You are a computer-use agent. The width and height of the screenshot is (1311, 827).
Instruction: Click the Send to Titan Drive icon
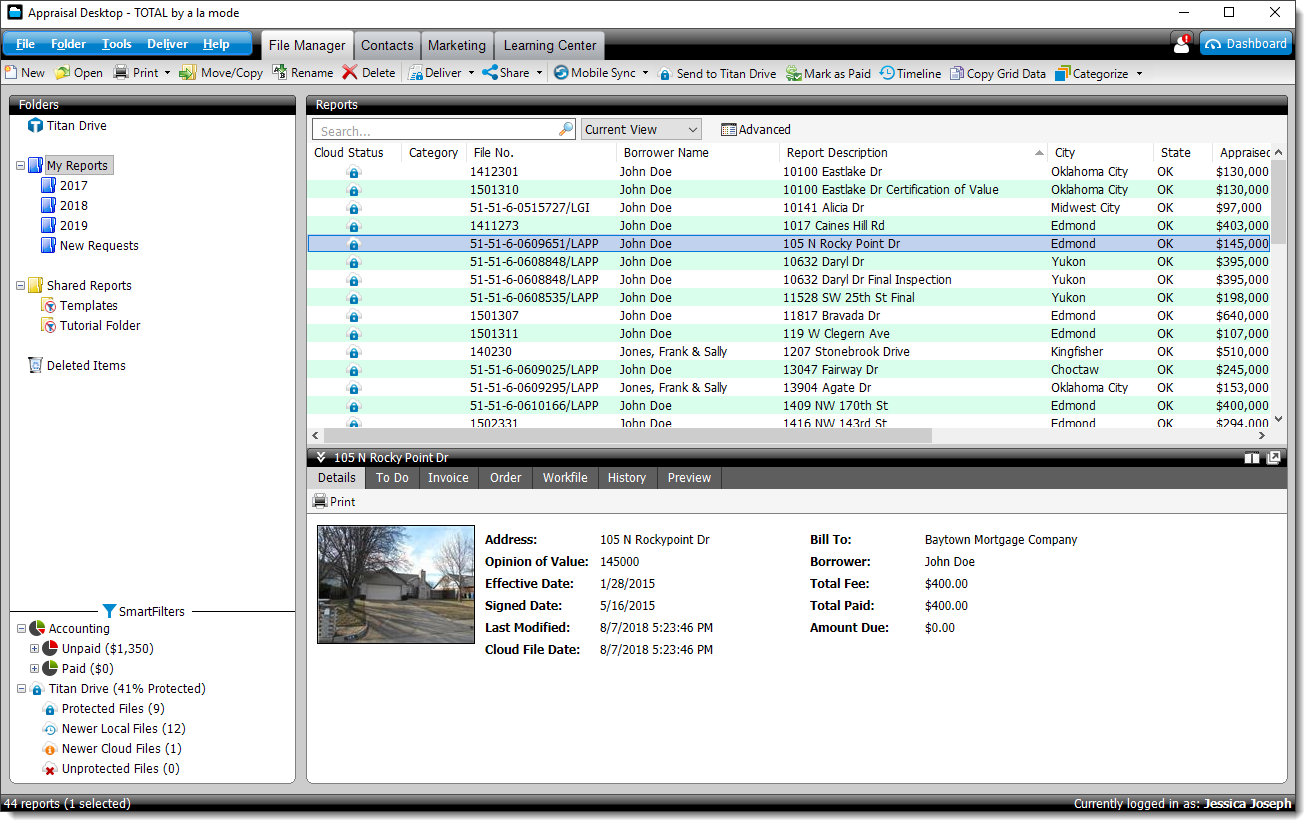[665, 74]
